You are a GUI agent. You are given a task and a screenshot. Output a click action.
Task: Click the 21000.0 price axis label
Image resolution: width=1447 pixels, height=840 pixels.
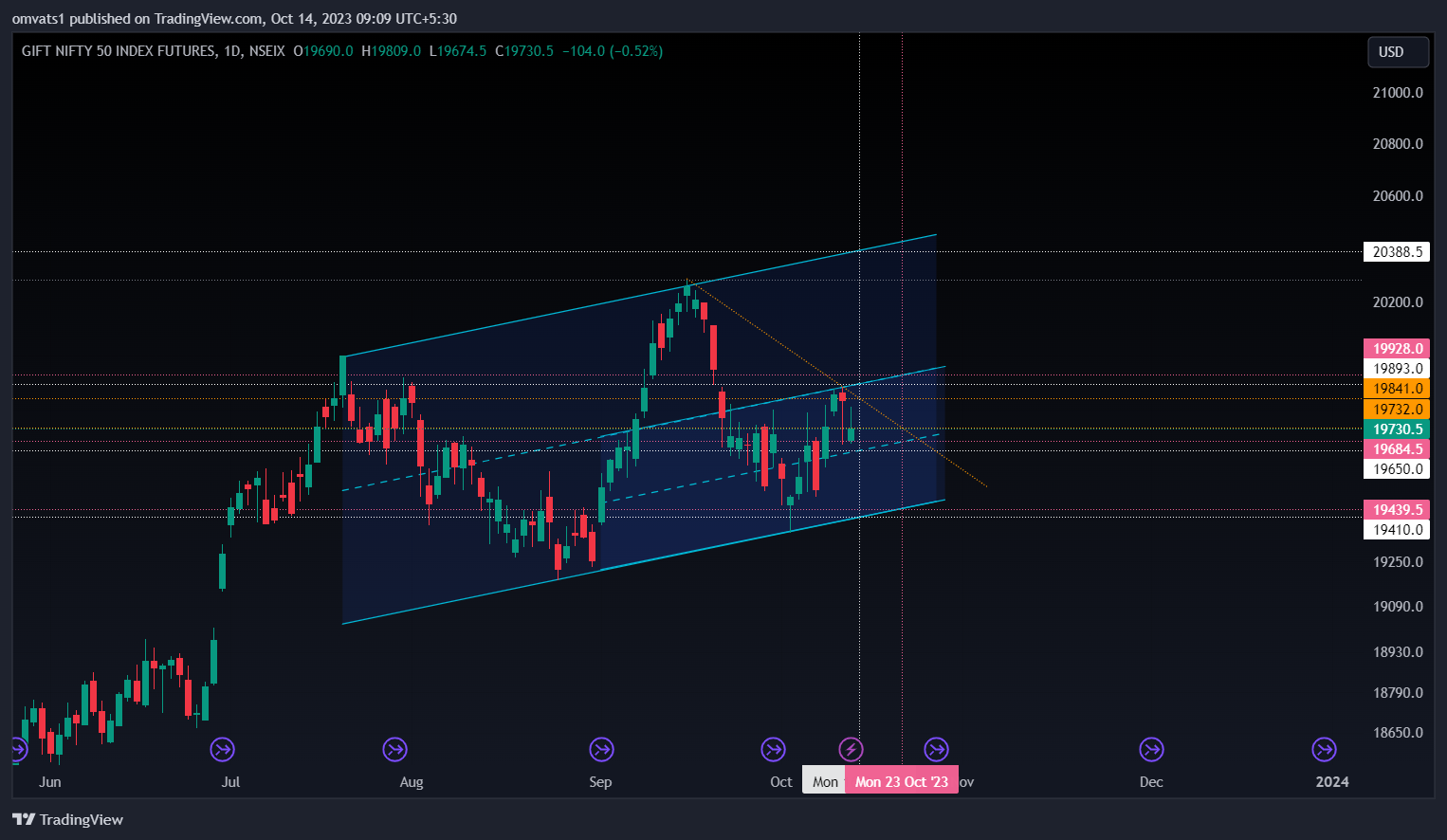pyautogui.click(x=1398, y=93)
